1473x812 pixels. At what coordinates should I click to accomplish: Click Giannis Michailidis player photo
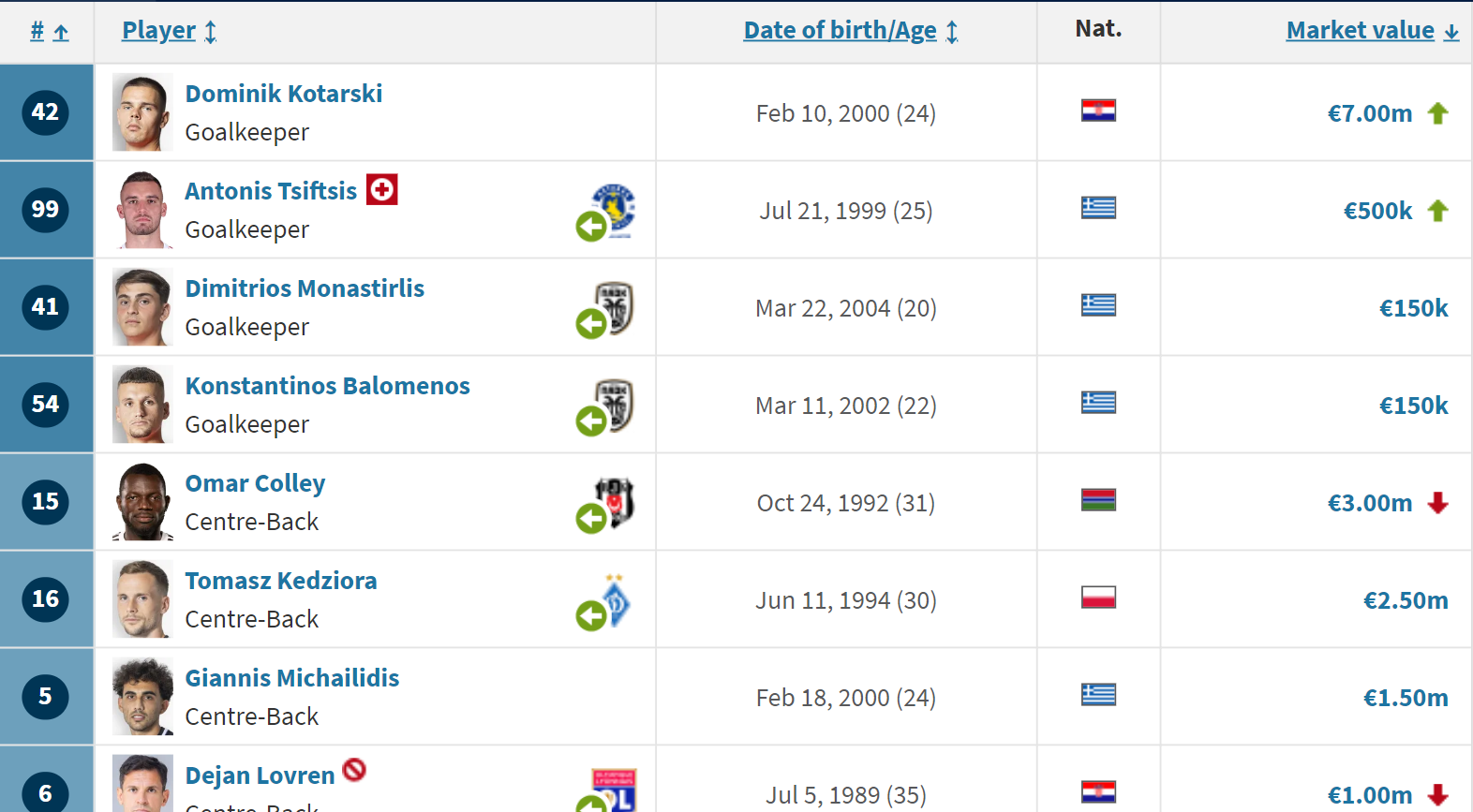pyautogui.click(x=142, y=697)
